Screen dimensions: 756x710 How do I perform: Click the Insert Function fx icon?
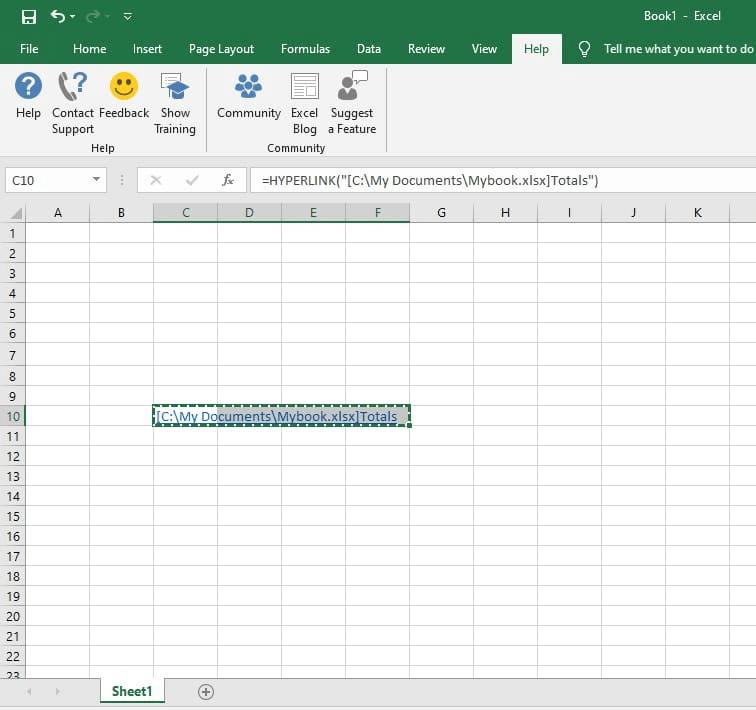pos(228,180)
